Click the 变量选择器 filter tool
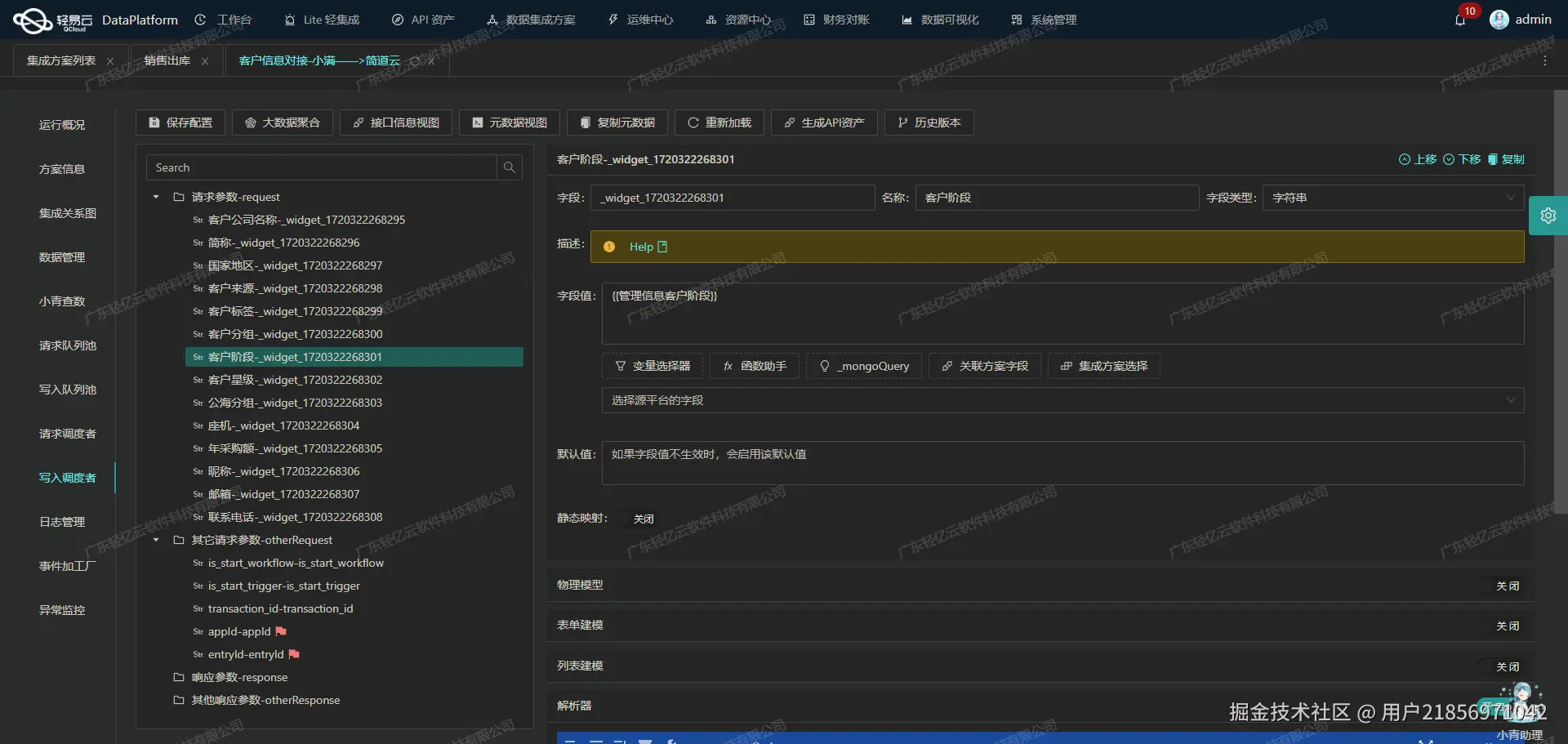The height and width of the screenshot is (744, 1568). point(652,366)
